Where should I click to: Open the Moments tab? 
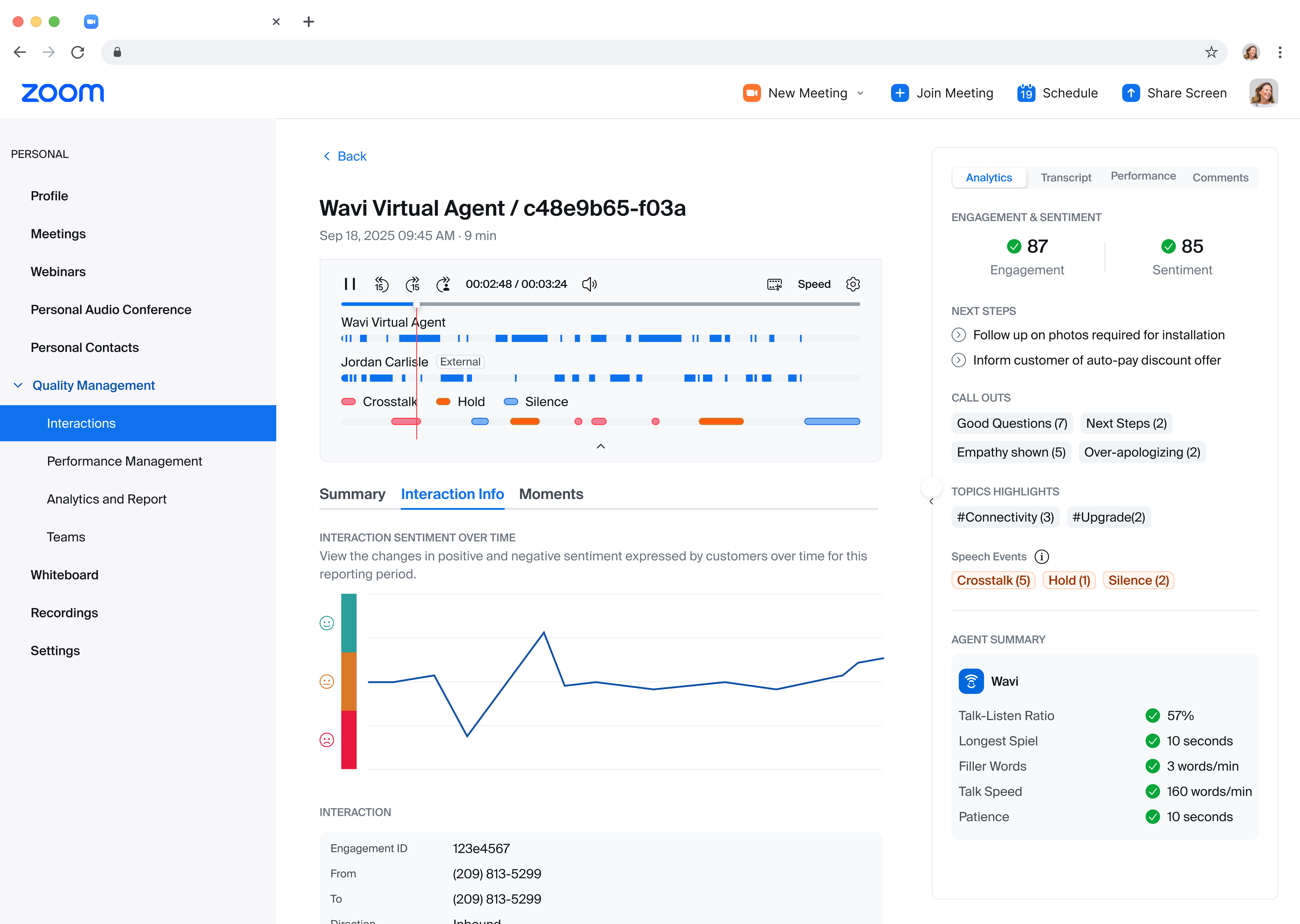[x=551, y=494]
